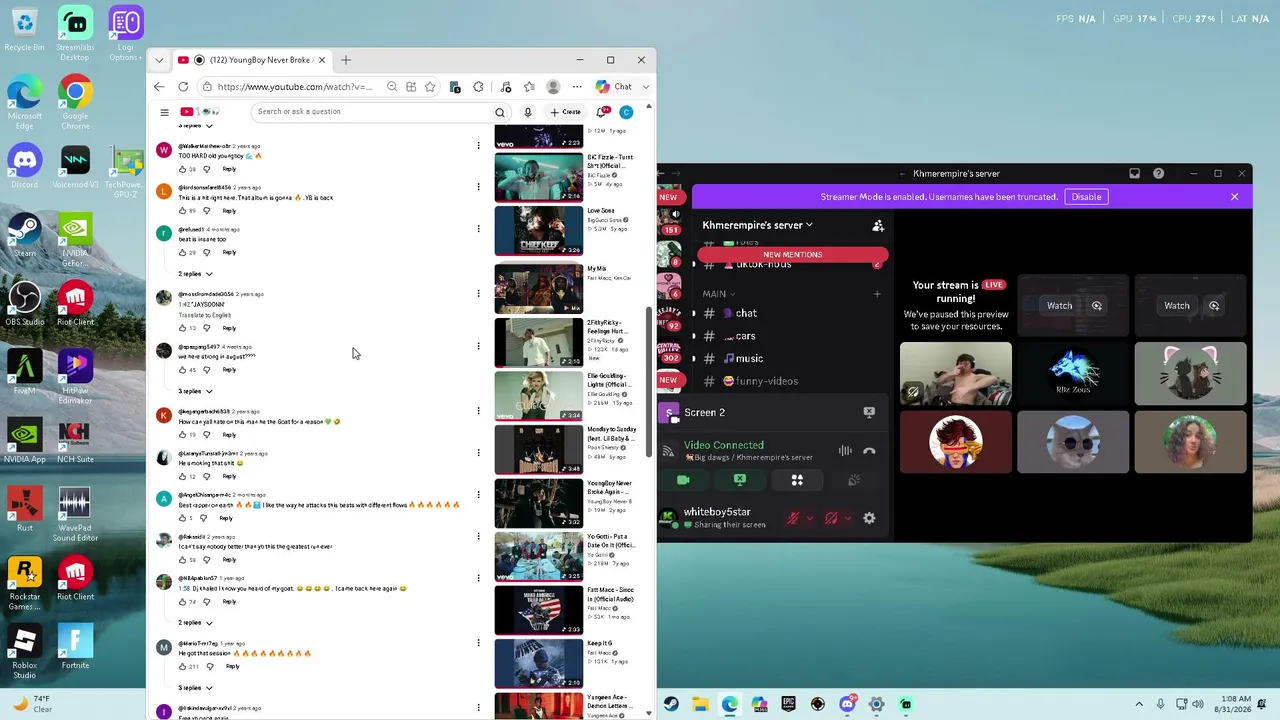1280x720 pixels.
Task: Expand '3 replies' under 'we here strong' comment
Action: click(x=196, y=391)
